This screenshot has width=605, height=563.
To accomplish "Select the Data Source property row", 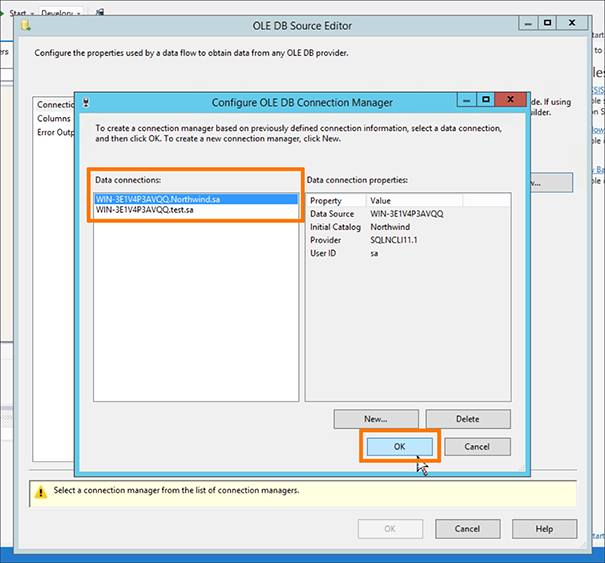I will coord(408,214).
